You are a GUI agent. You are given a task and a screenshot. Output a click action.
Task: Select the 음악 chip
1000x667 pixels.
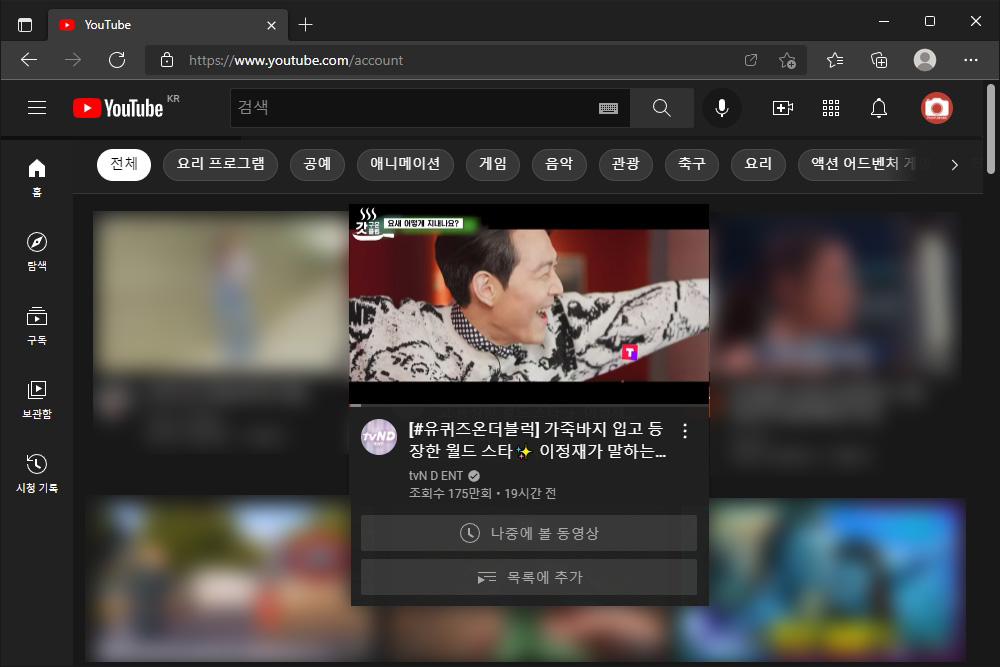tap(559, 165)
